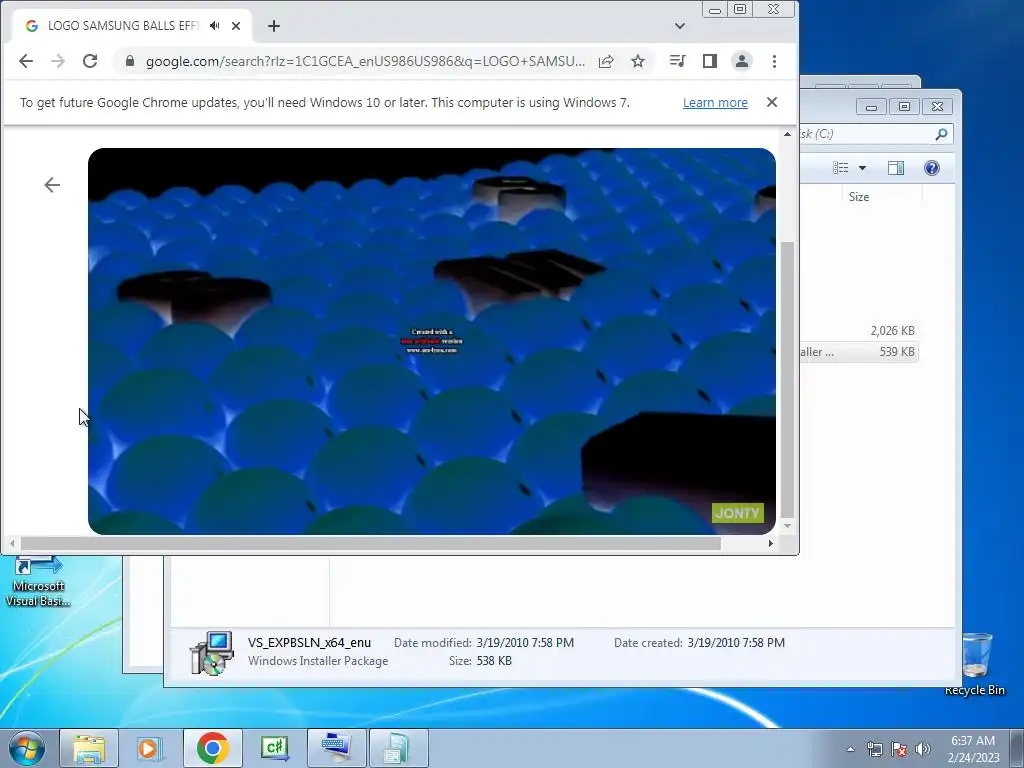Return from the image preview using the back arrow
This screenshot has height=768, width=1024.
[52, 185]
